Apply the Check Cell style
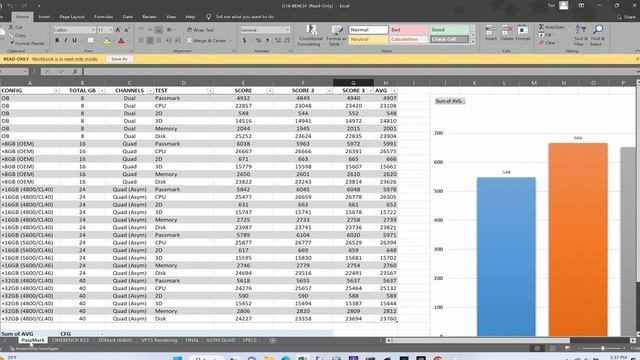The height and width of the screenshot is (360, 640). pyautogui.click(x=449, y=39)
